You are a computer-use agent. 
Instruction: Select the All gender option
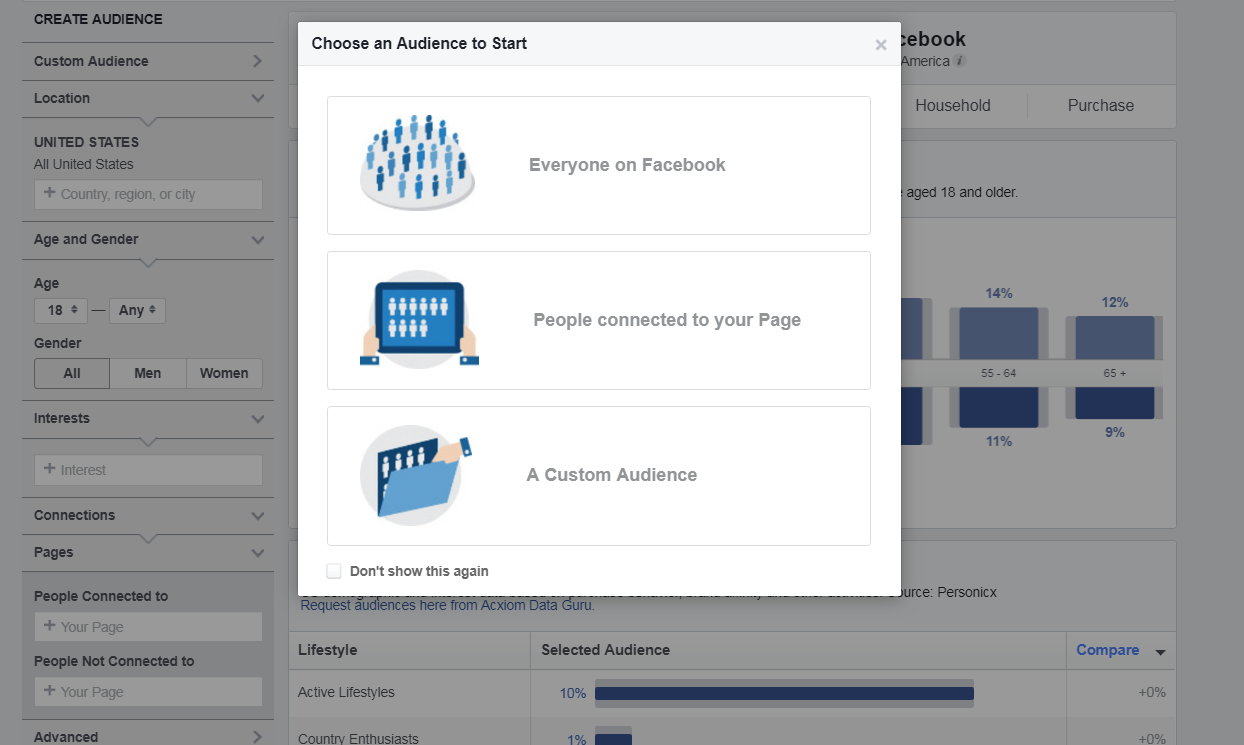[72, 373]
